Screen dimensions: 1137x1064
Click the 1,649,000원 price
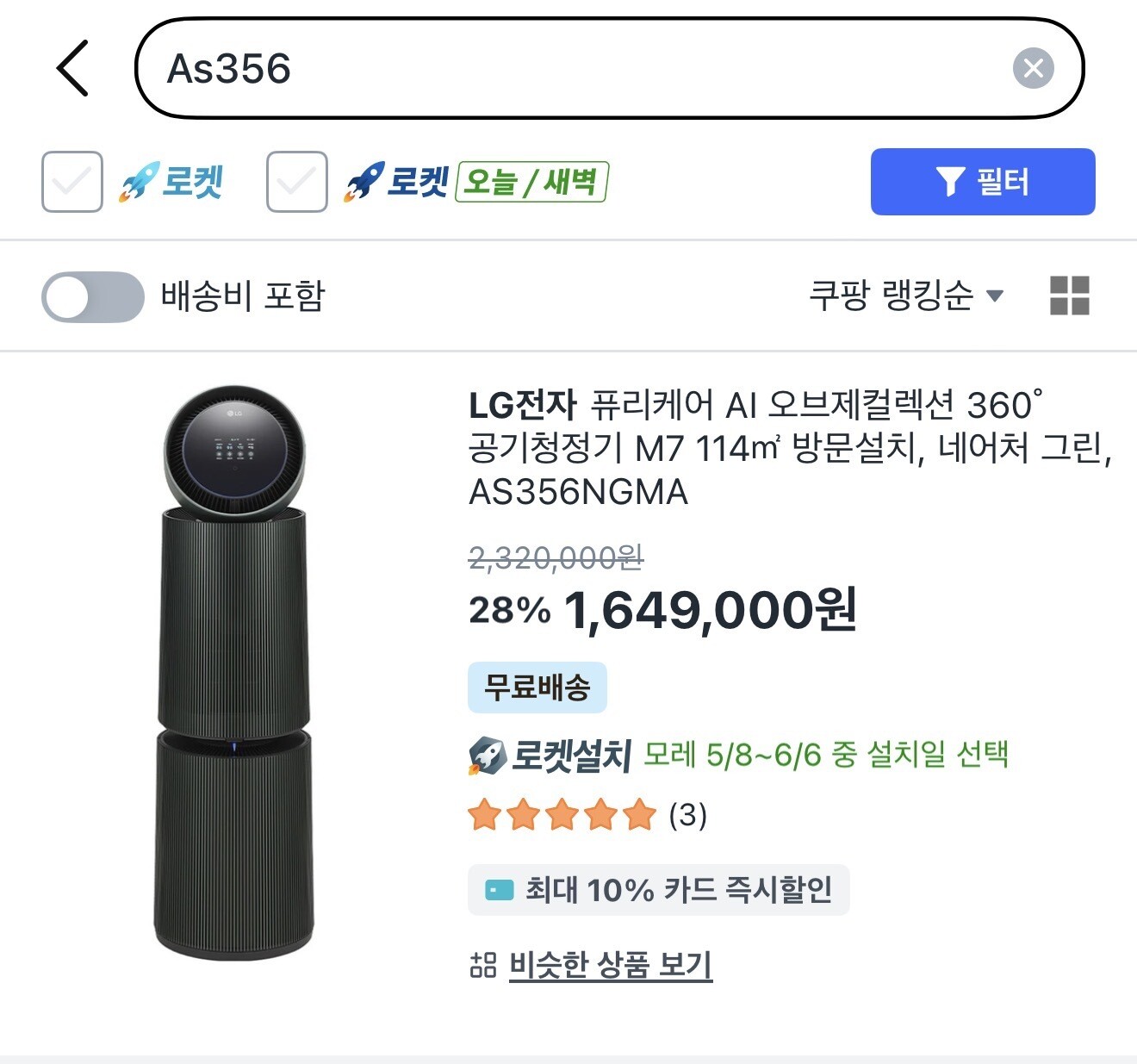711,611
